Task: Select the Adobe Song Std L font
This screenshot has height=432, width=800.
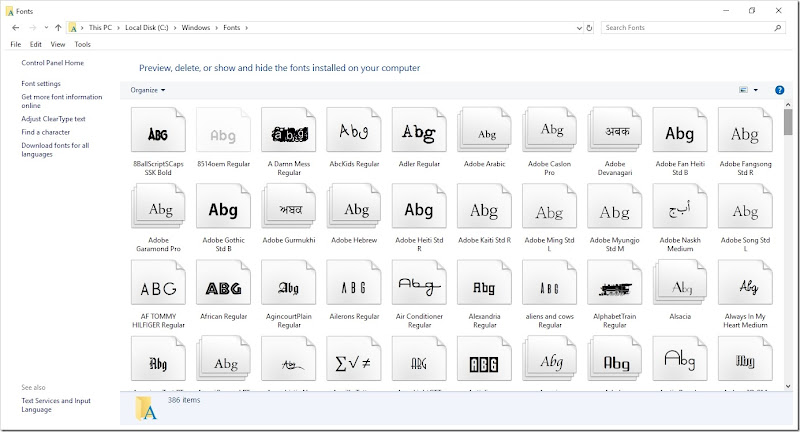Action: tap(745, 206)
